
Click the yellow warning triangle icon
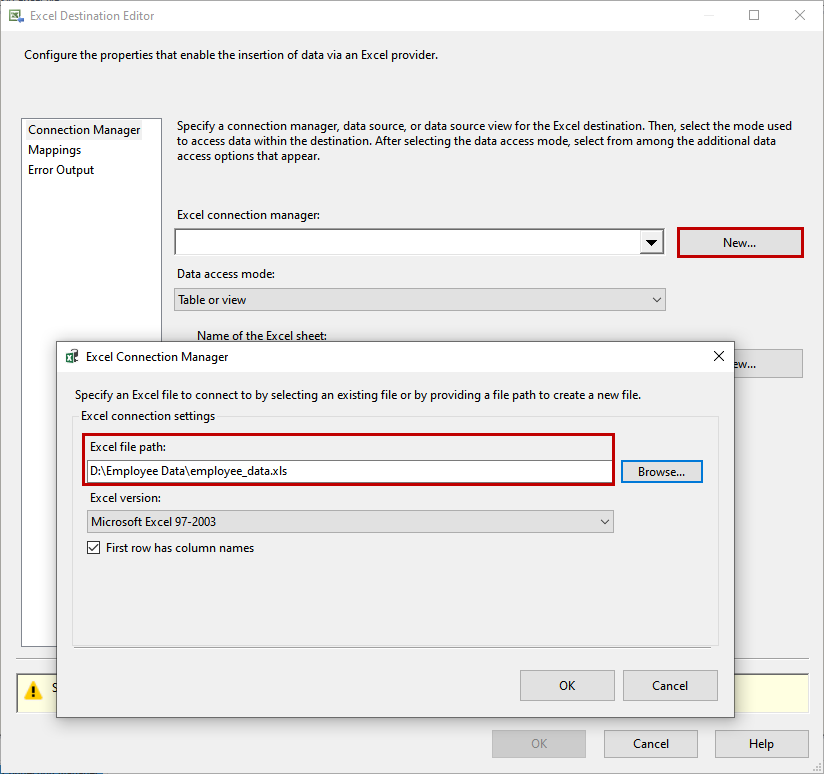click(x=33, y=690)
